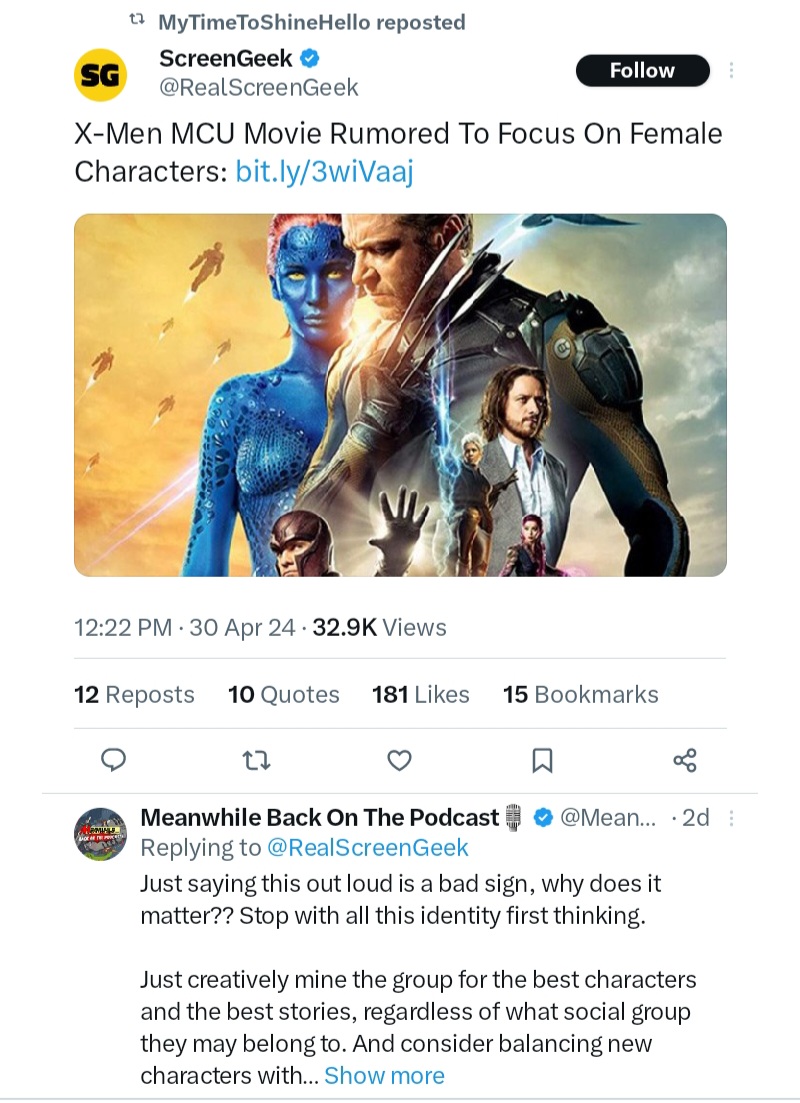Like the tweet with the heart icon
Image resolution: width=800 pixels, height=1103 pixels.
[399, 761]
